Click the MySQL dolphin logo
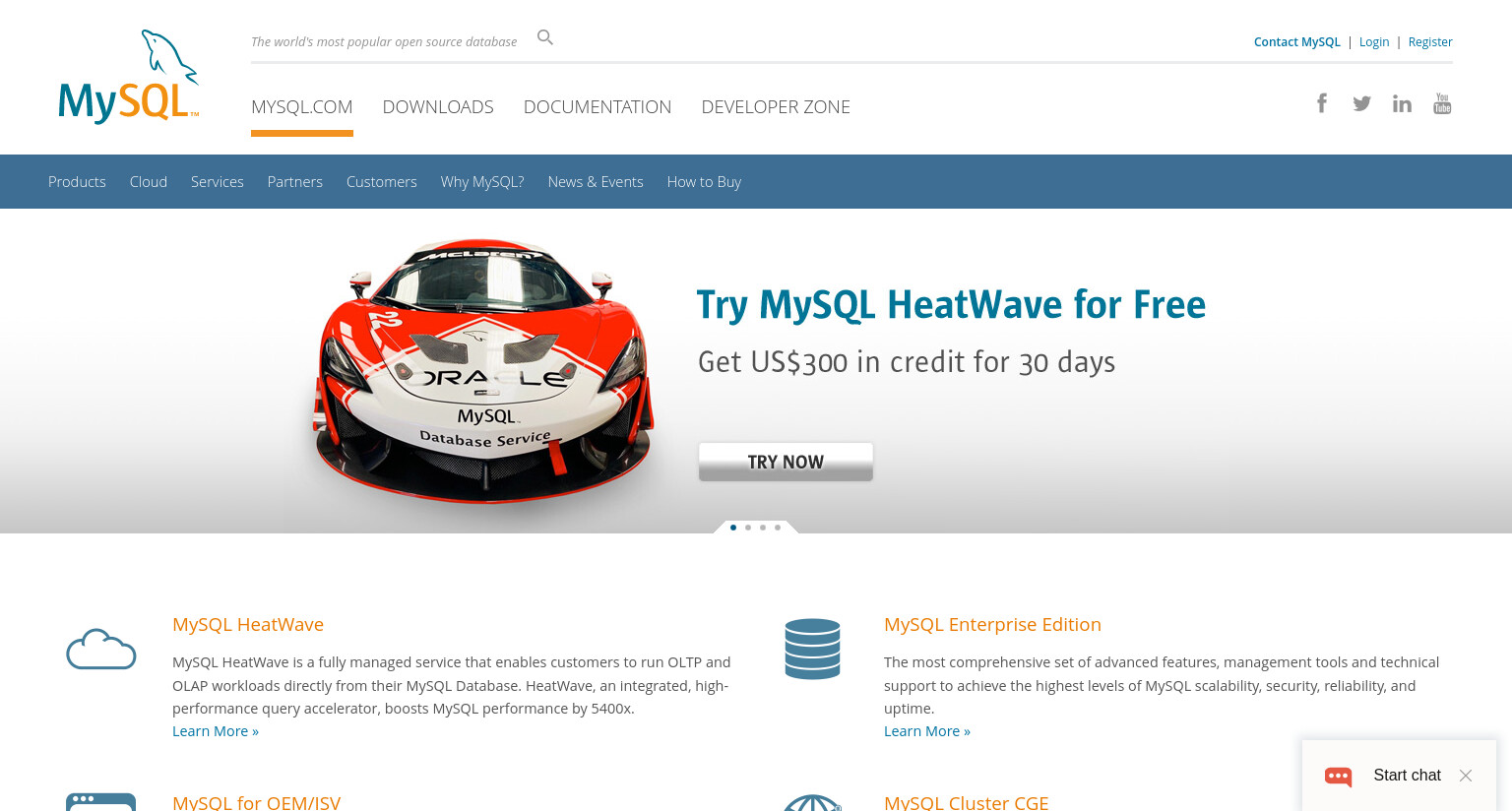Screen dimensions: 1512x811 coord(129,77)
